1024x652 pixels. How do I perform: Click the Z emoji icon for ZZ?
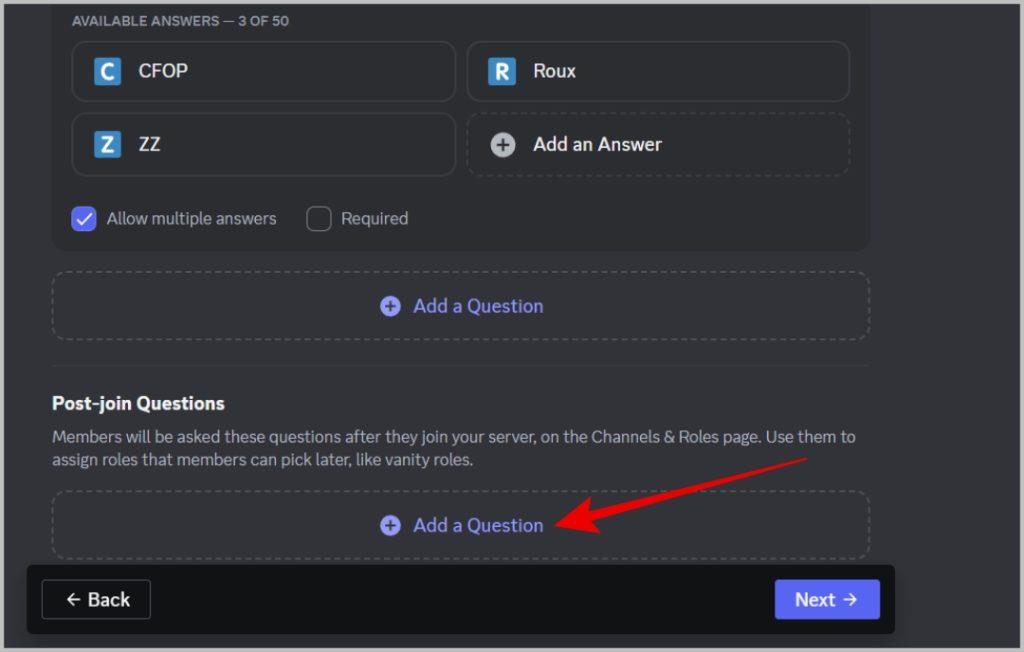(108, 144)
